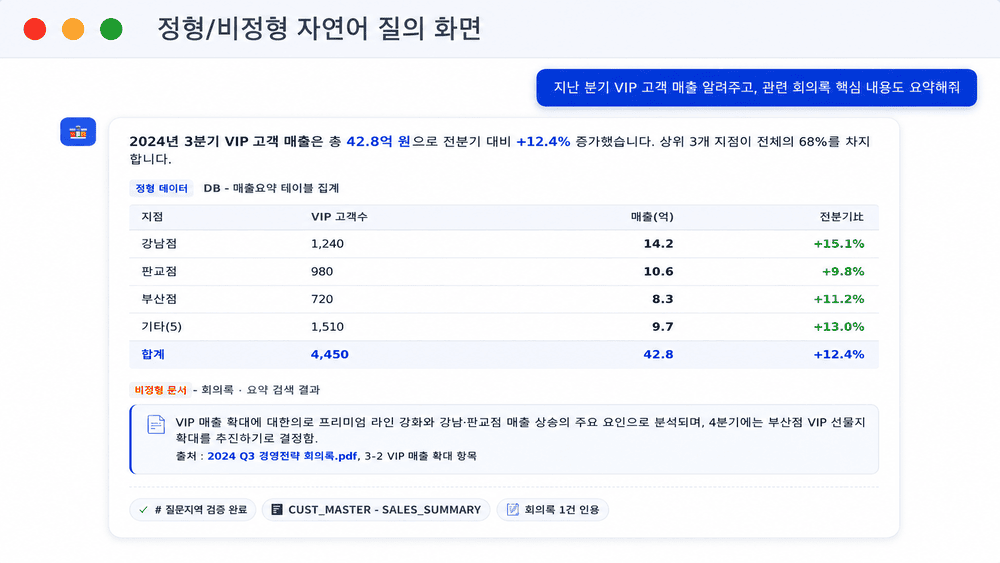Click the document icon in meeting summary
The height and width of the screenshot is (563, 1000).
pos(156,425)
